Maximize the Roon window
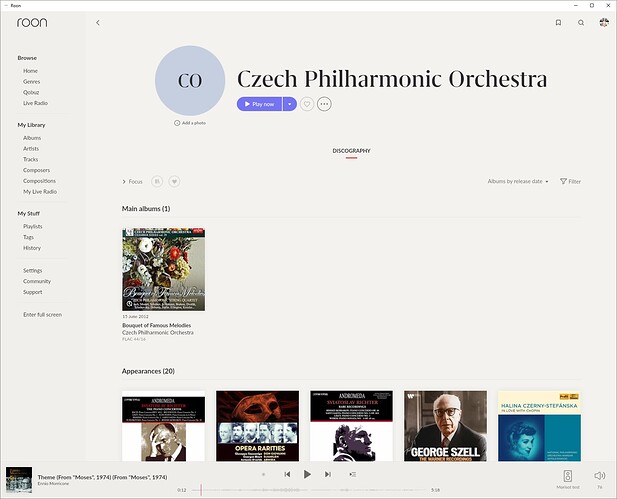Image resolution: width=617 pixels, height=499 pixels. click(592, 6)
